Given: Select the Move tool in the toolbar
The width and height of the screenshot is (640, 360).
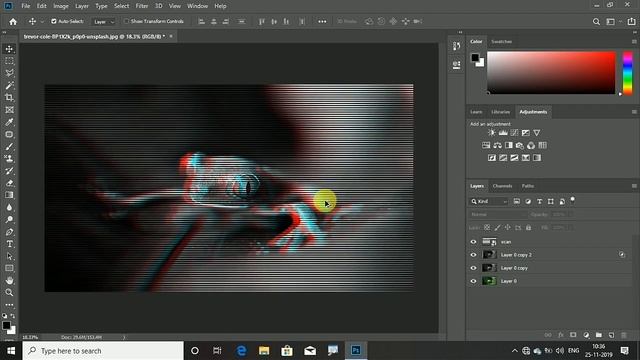Looking at the screenshot, I should 9,49.
